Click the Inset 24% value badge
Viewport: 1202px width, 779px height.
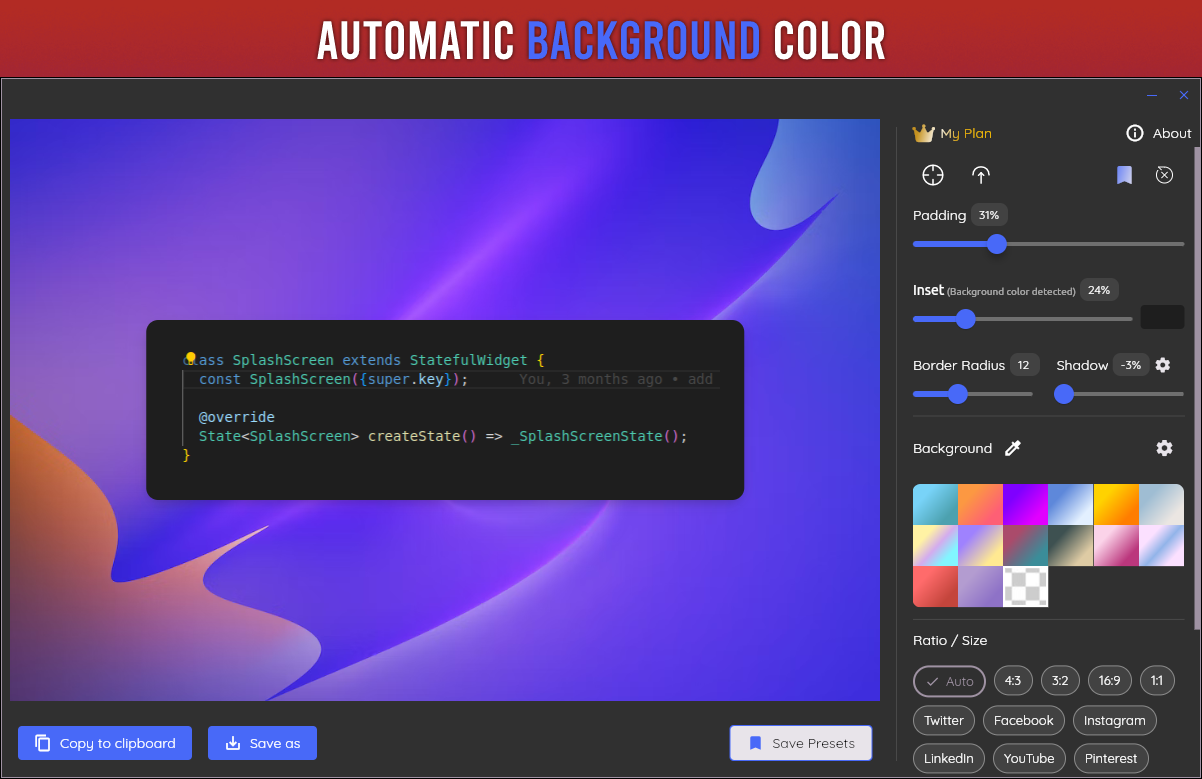[x=1099, y=290]
